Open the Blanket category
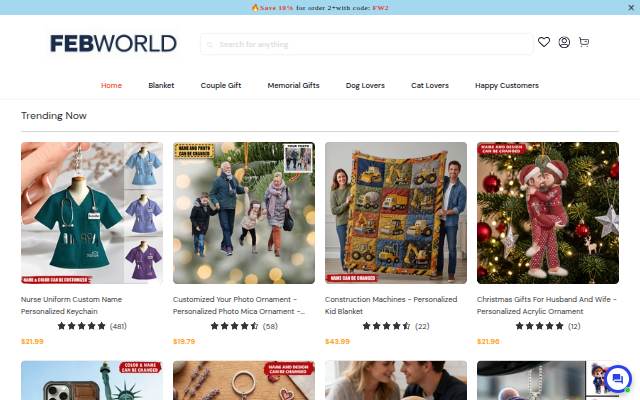Image resolution: width=640 pixels, height=400 pixels. click(161, 85)
